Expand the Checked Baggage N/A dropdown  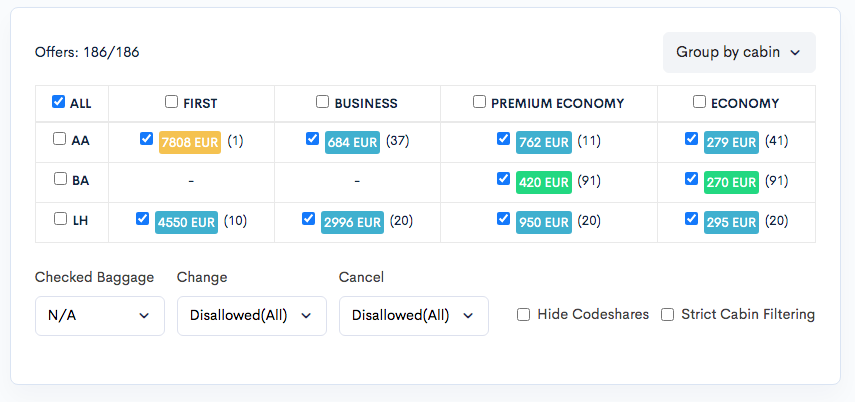coord(100,316)
